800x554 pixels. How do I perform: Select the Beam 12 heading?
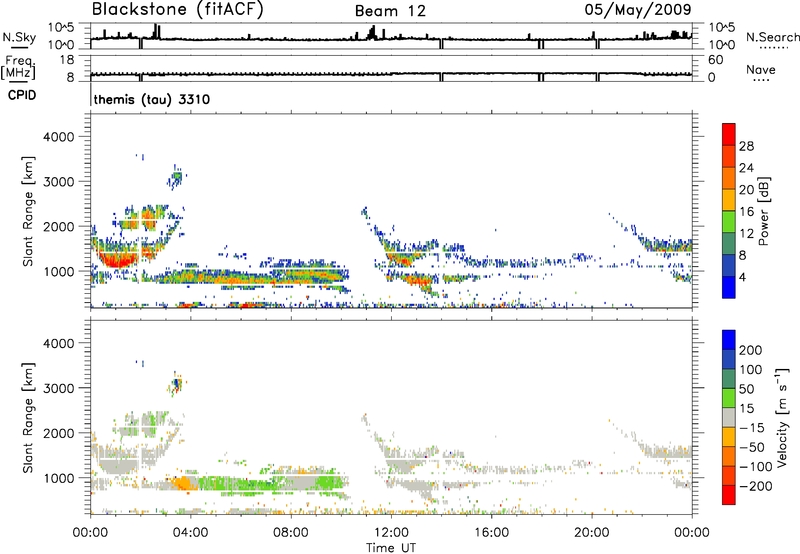(x=390, y=11)
